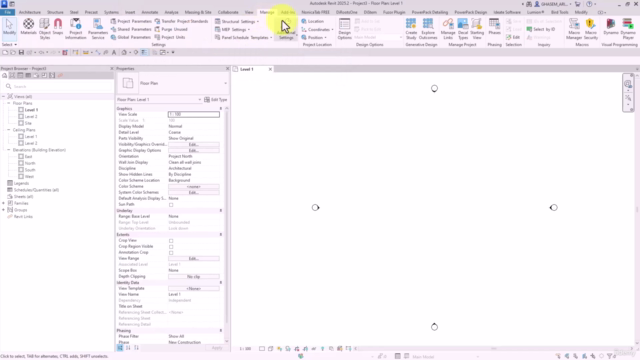
Task: Collapse Floor Plans tree node
Action: point(9,103)
